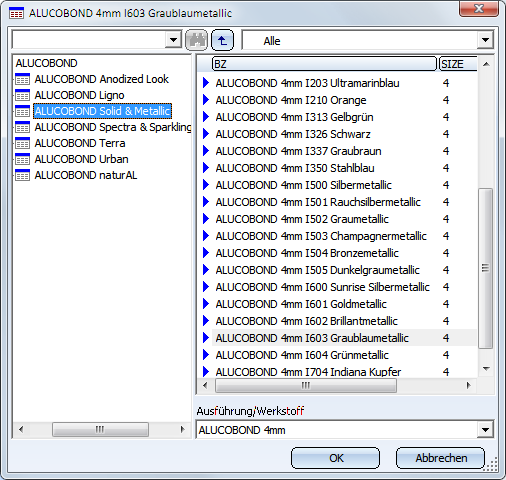Click the up arrow of the list's vertical scrollbar
Viewport: 506px width, 480px height.
(486, 64)
